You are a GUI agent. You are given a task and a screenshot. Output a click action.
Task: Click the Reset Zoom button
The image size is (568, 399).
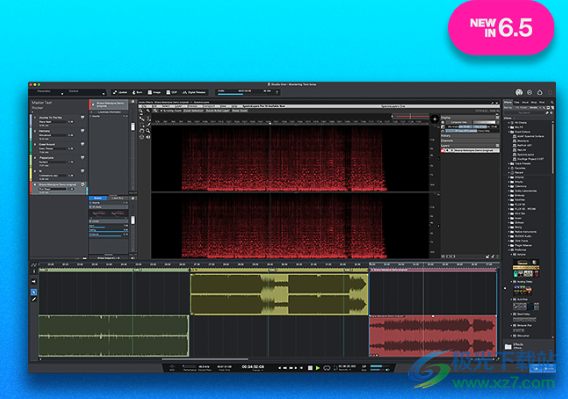[x=239, y=111]
